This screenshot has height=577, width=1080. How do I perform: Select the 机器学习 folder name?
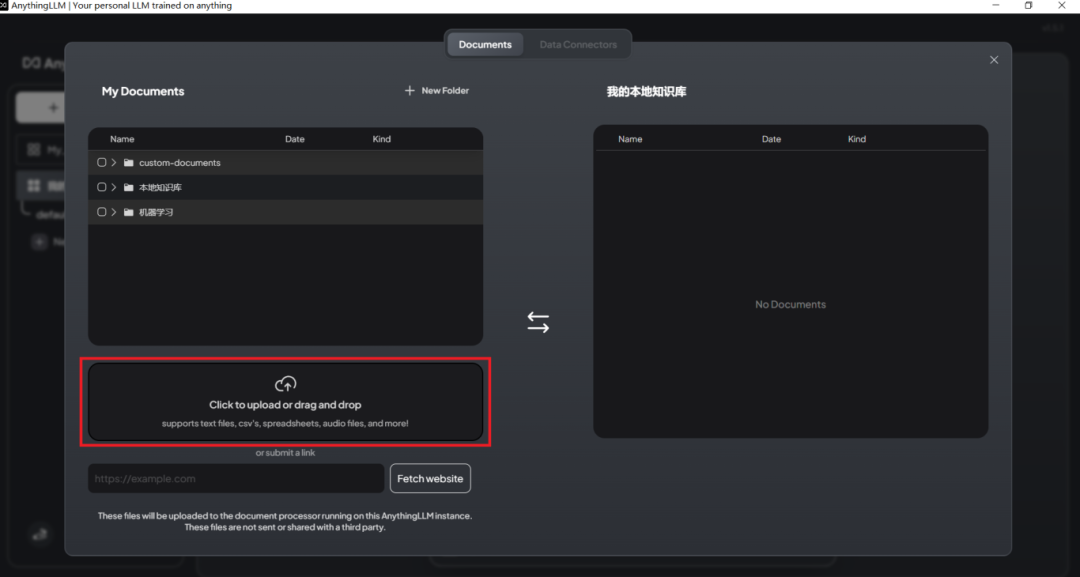(x=156, y=212)
